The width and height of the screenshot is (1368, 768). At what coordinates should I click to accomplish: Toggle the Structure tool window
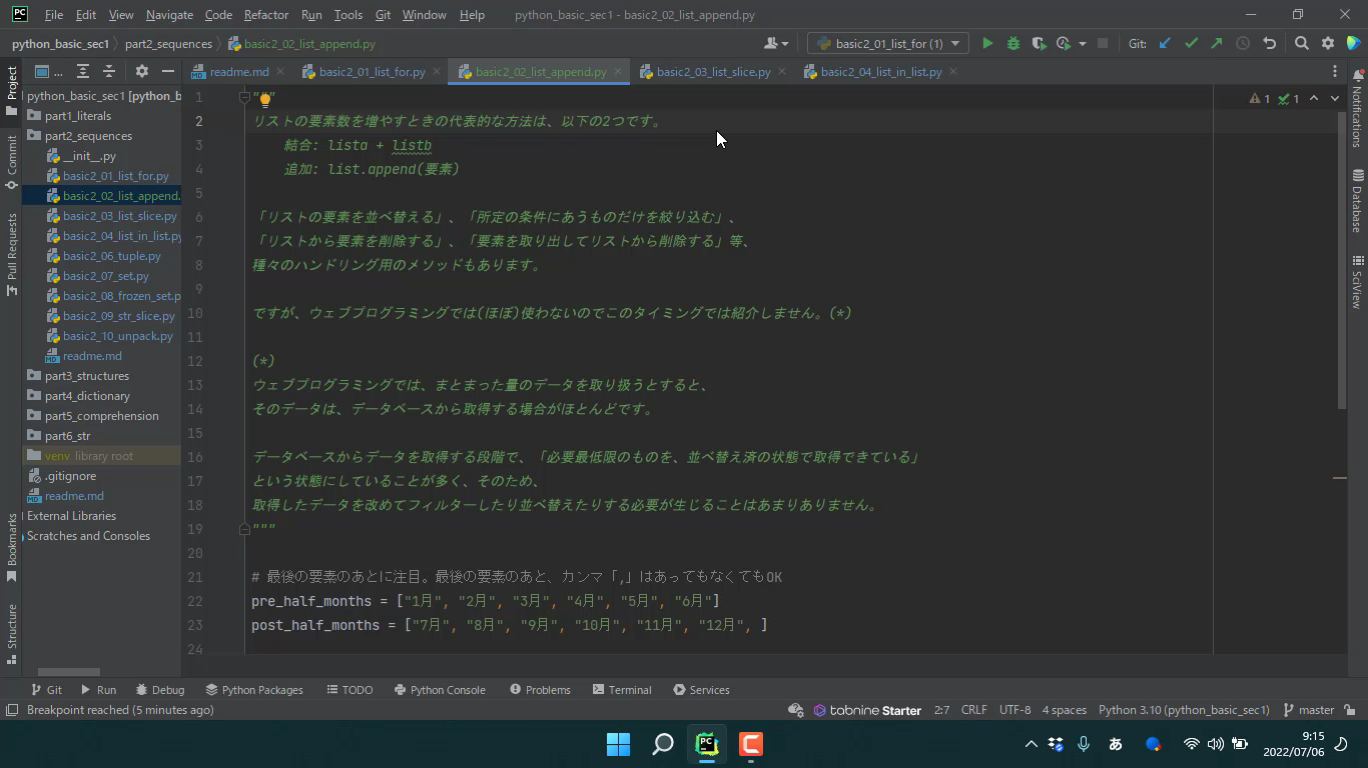12,628
